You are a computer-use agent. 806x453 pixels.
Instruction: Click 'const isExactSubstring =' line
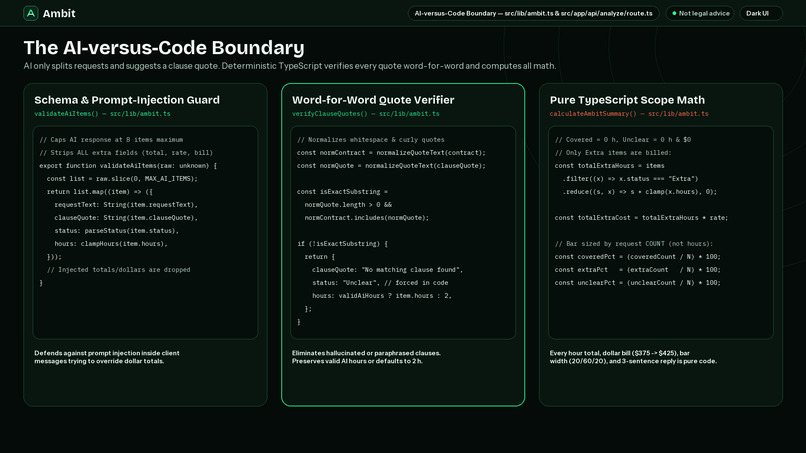tap(342, 191)
